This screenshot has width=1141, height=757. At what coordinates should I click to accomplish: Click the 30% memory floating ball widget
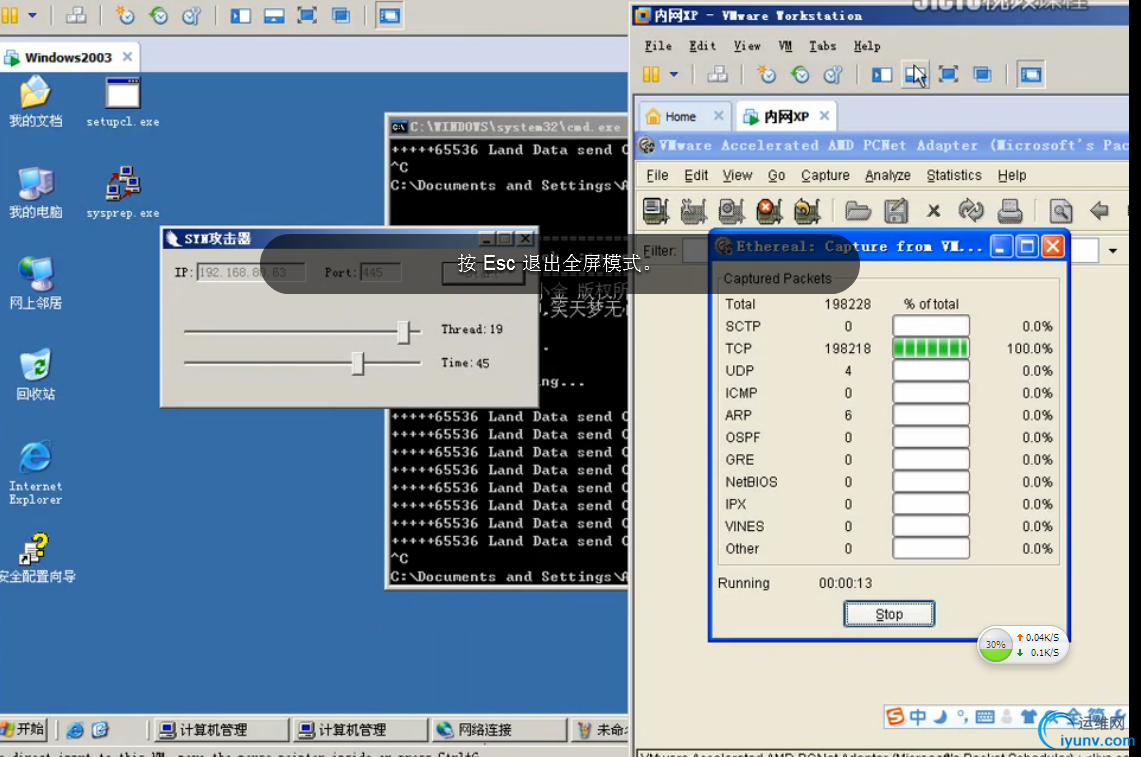995,644
